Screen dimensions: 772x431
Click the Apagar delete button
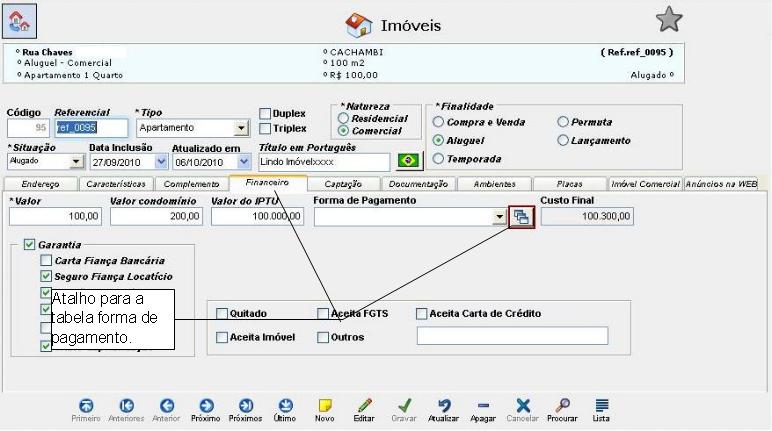click(x=483, y=406)
